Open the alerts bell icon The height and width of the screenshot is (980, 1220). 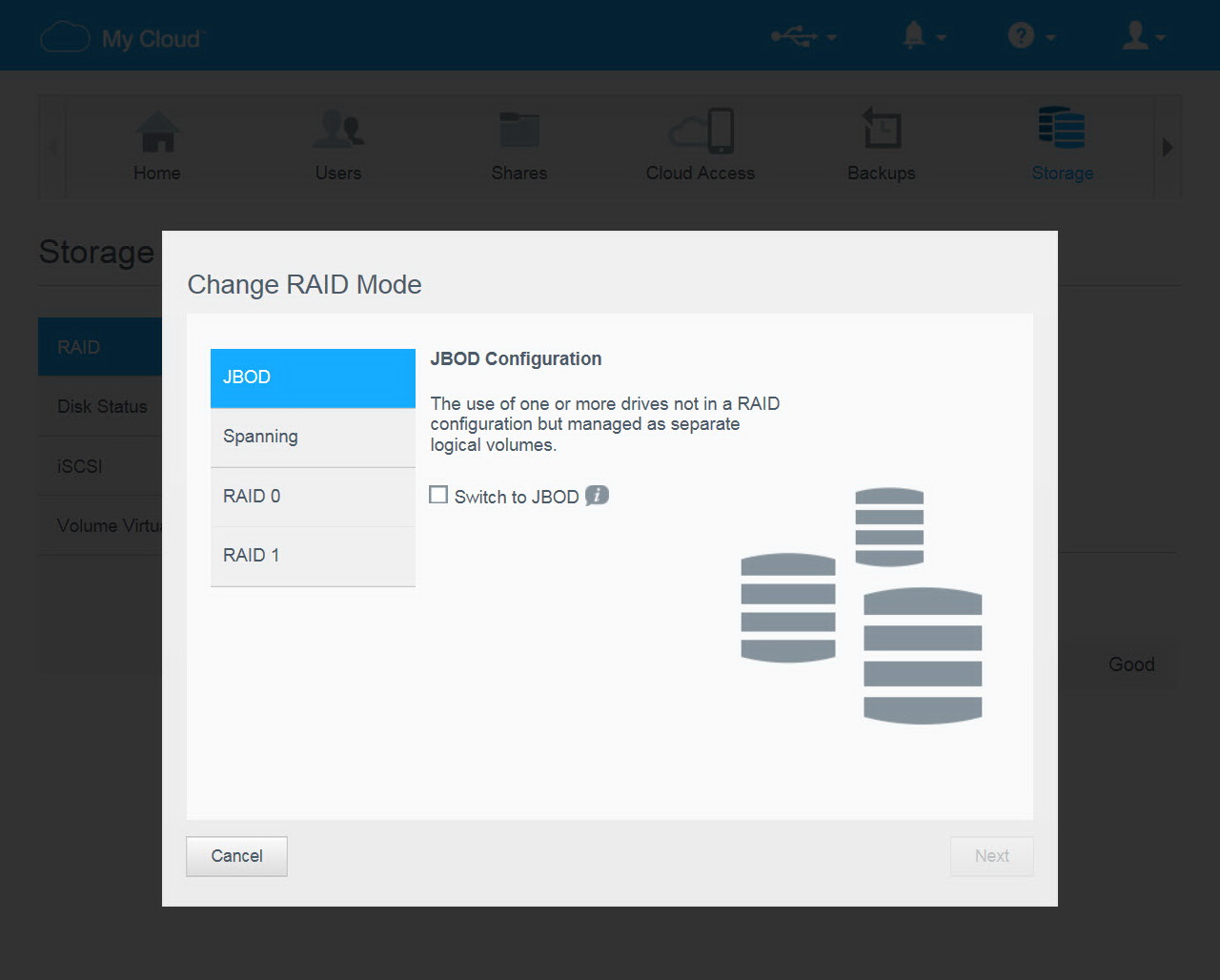(x=913, y=35)
